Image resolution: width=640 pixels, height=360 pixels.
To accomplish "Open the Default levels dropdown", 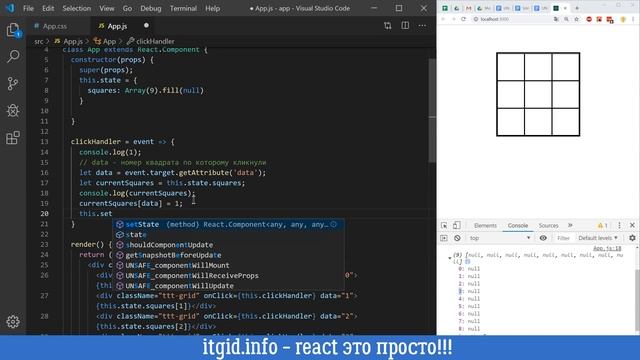I will pos(598,238).
